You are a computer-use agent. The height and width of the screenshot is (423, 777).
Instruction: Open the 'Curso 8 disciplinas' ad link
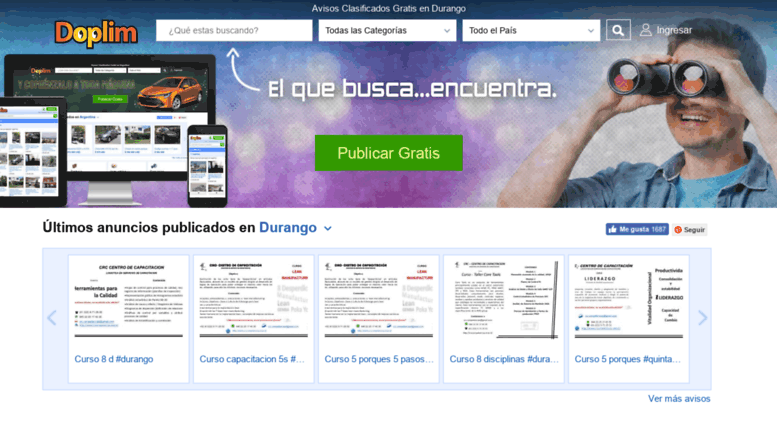click(504, 359)
